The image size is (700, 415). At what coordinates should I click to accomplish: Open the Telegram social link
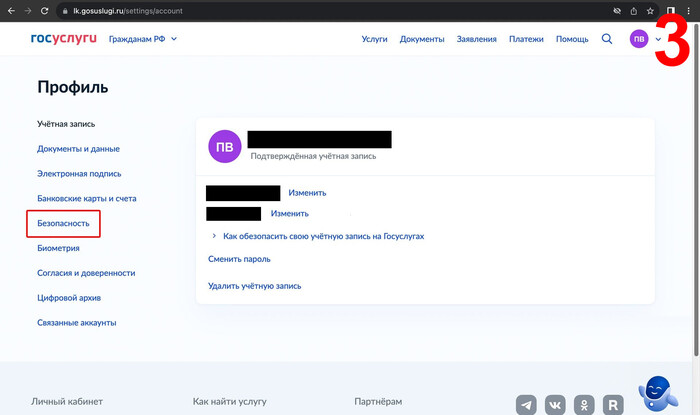coord(526,405)
